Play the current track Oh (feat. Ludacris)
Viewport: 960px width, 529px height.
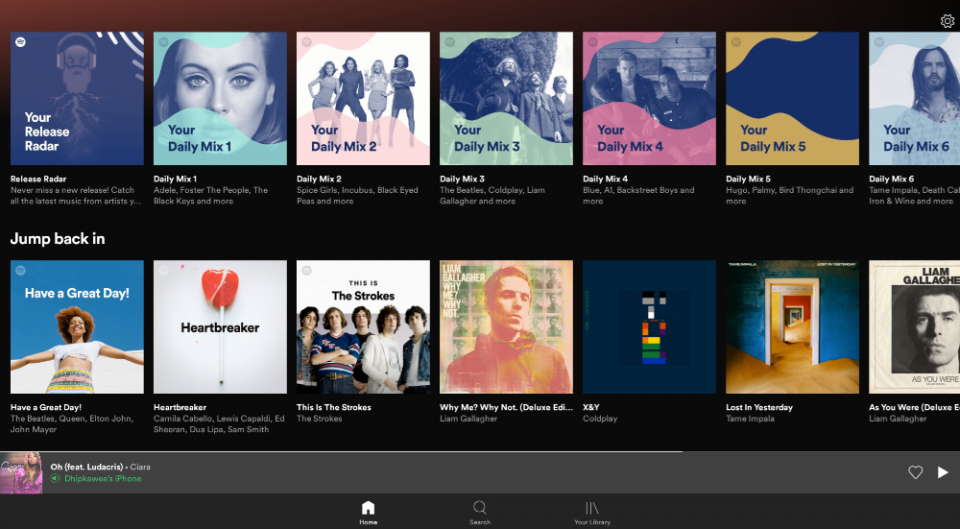(943, 472)
